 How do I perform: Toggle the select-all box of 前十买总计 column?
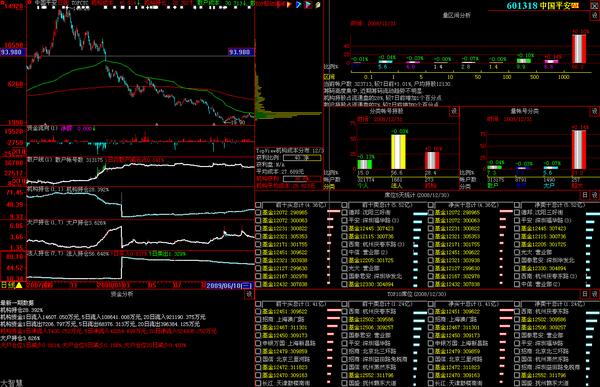click(258, 206)
